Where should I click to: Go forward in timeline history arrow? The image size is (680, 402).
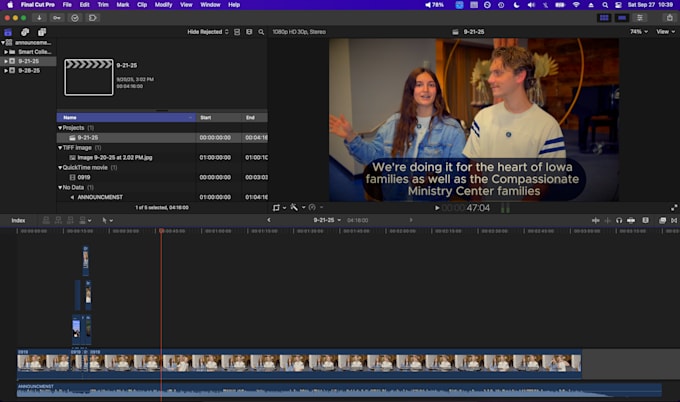pos(411,220)
